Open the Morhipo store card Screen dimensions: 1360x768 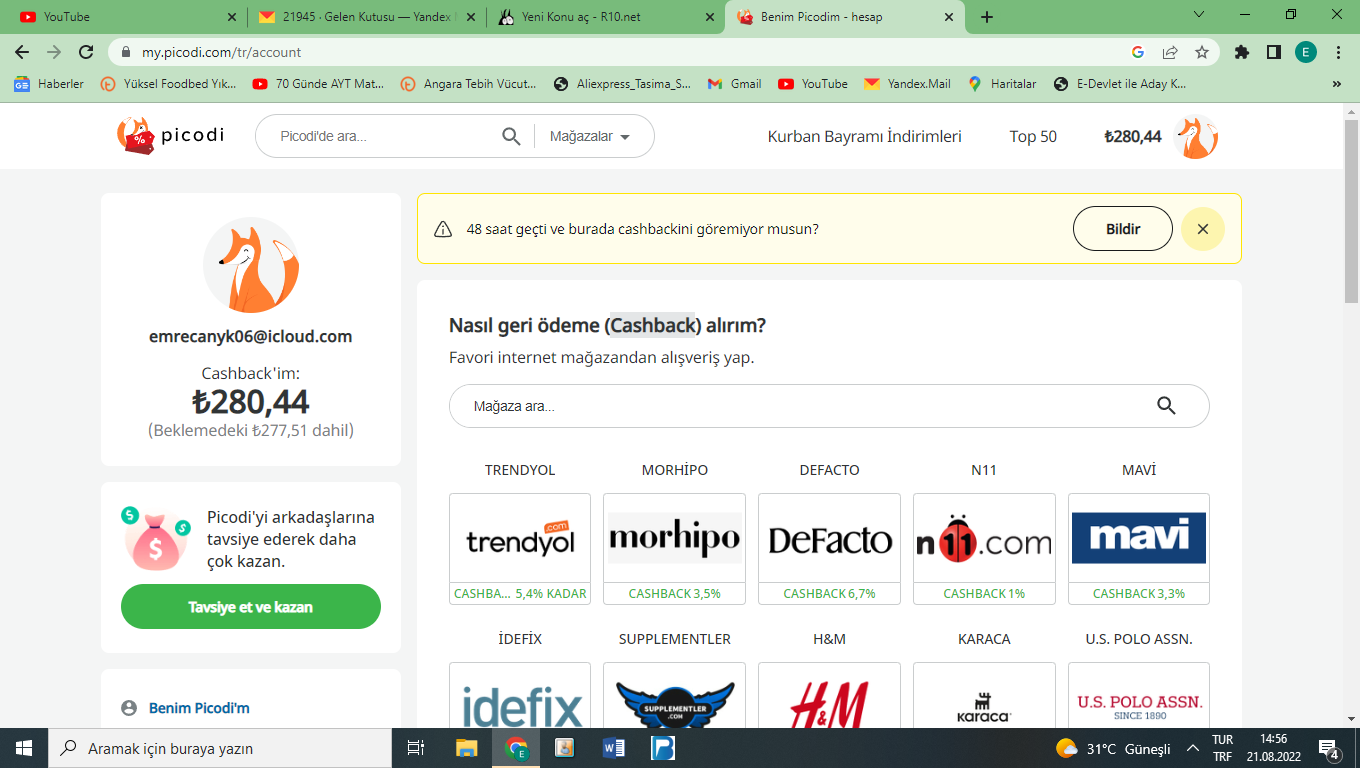tap(674, 549)
